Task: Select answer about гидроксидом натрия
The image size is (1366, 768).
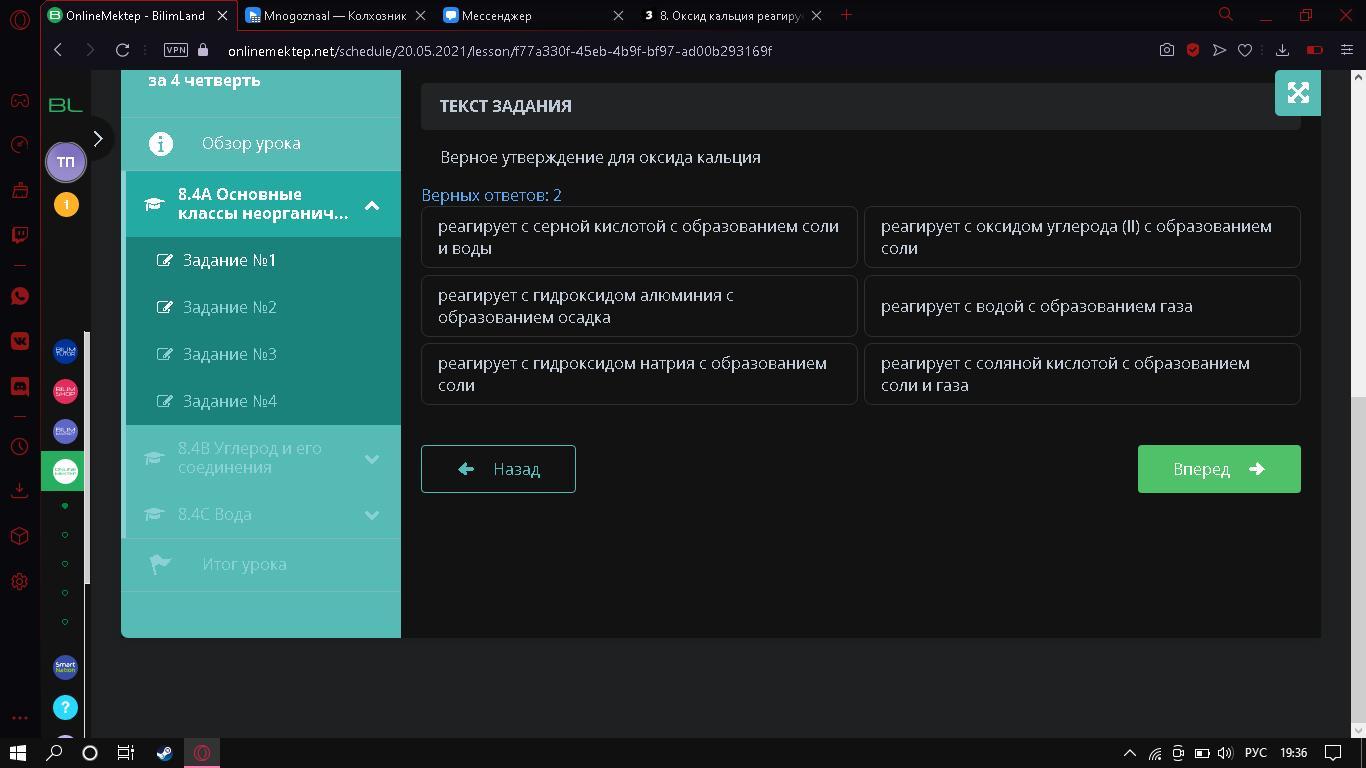Action: click(x=639, y=374)
